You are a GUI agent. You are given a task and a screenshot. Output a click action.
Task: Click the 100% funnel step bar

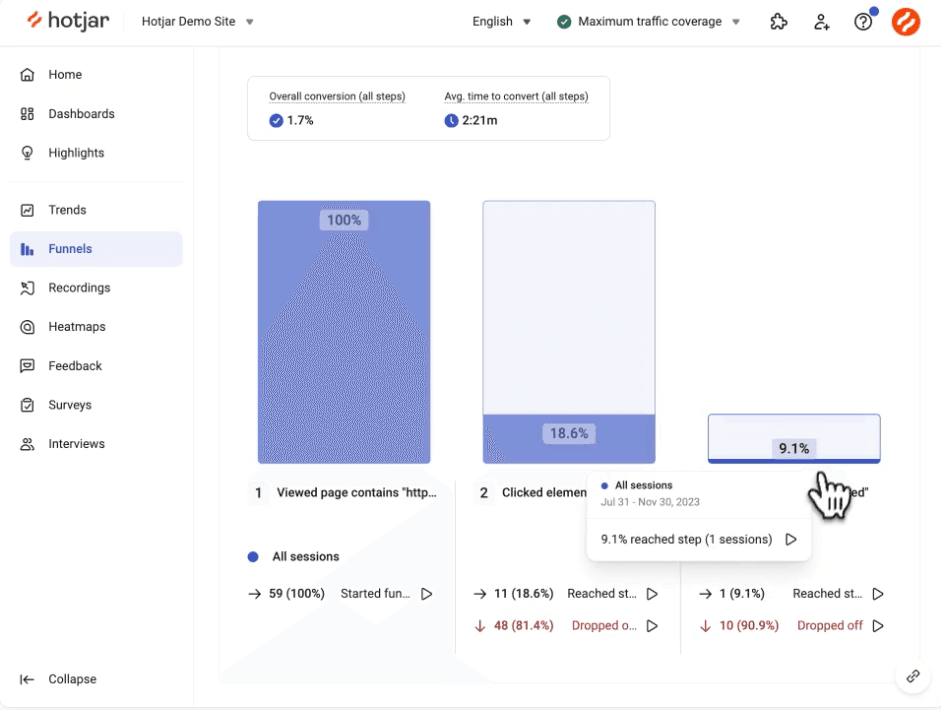tap(344, 332)
